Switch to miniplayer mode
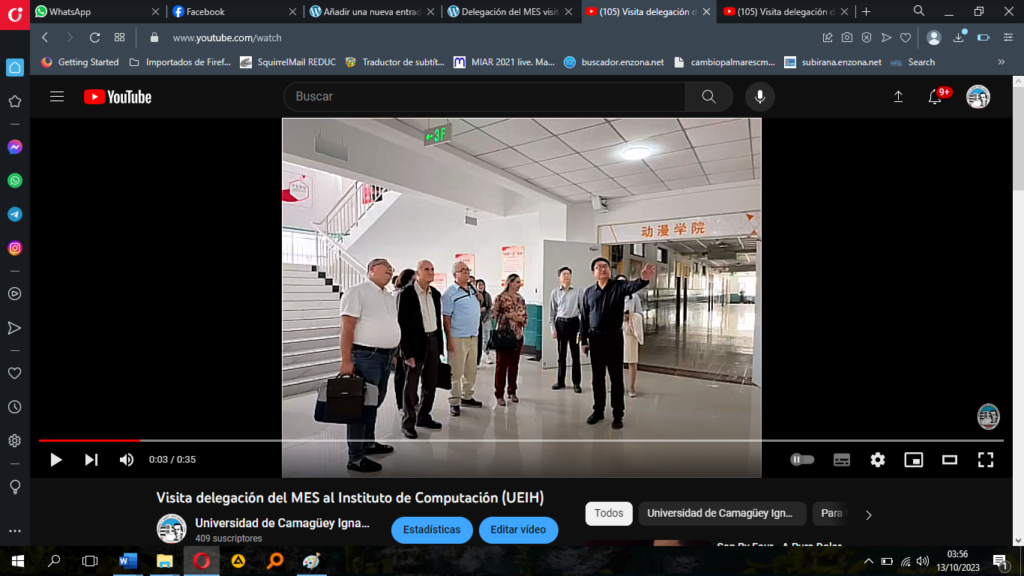This screenshot has height=576, width=1024. 913,460
